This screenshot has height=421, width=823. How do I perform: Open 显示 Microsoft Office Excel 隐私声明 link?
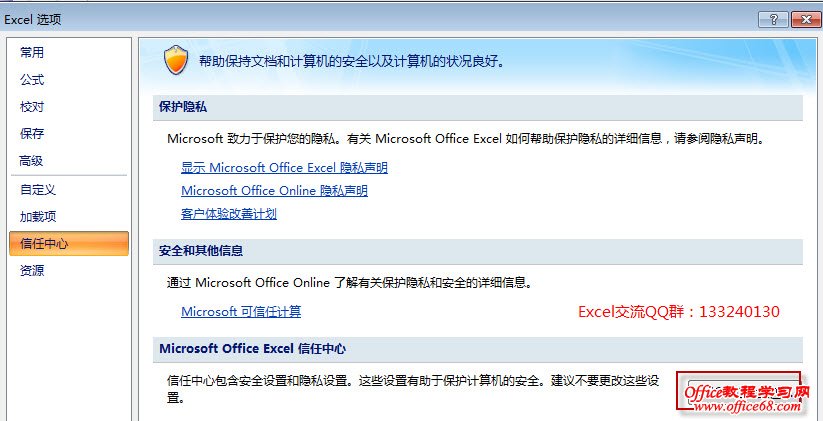click(284, 168)
